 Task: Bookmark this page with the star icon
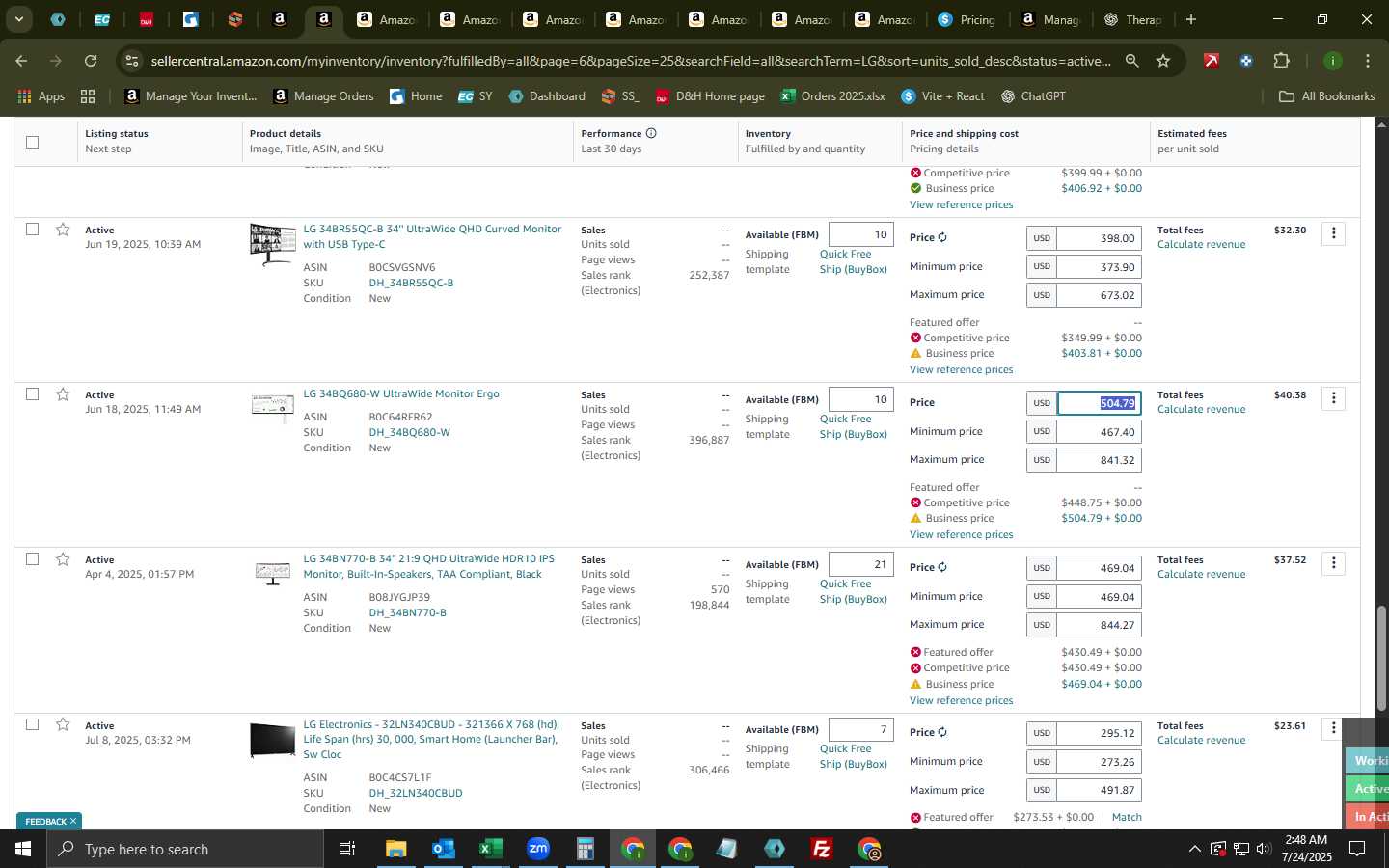tap(1163, 61)
